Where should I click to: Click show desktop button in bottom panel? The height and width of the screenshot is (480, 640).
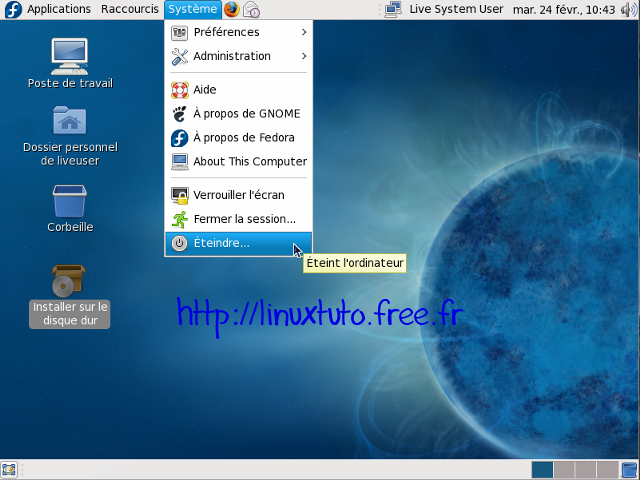tap(9, 470)
